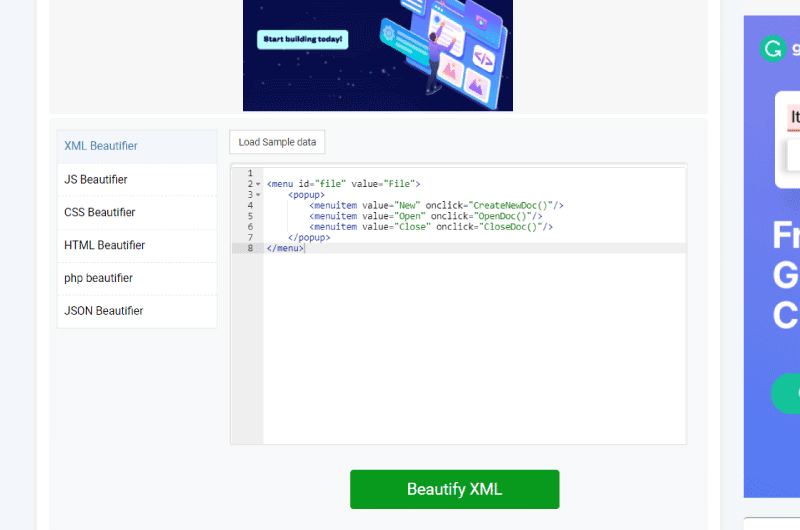This screenshot has width=800, height=530.
Task: Click the "CloseDoc()" onclick value
Action: click(x=510, y=227)
